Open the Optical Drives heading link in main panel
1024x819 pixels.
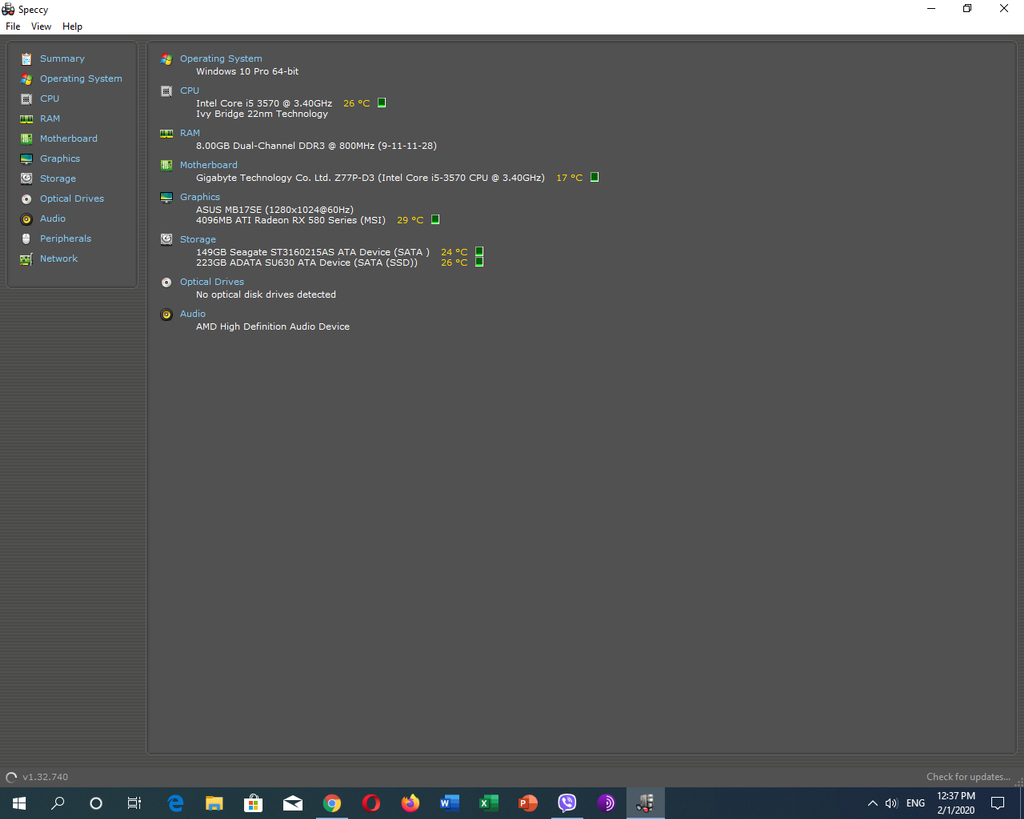(212, 282)
